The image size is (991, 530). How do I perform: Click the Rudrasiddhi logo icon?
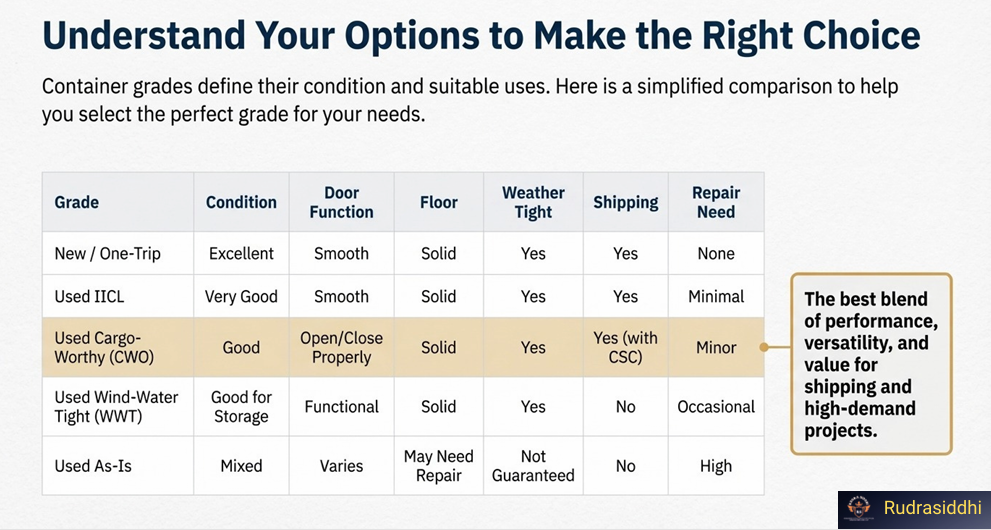point(859,508)
